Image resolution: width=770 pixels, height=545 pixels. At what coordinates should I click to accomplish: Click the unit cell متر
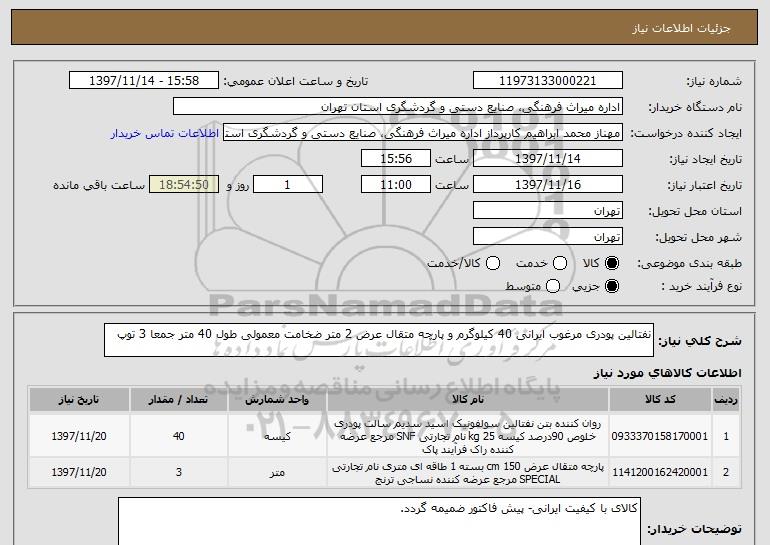click(x=277, y=472)
